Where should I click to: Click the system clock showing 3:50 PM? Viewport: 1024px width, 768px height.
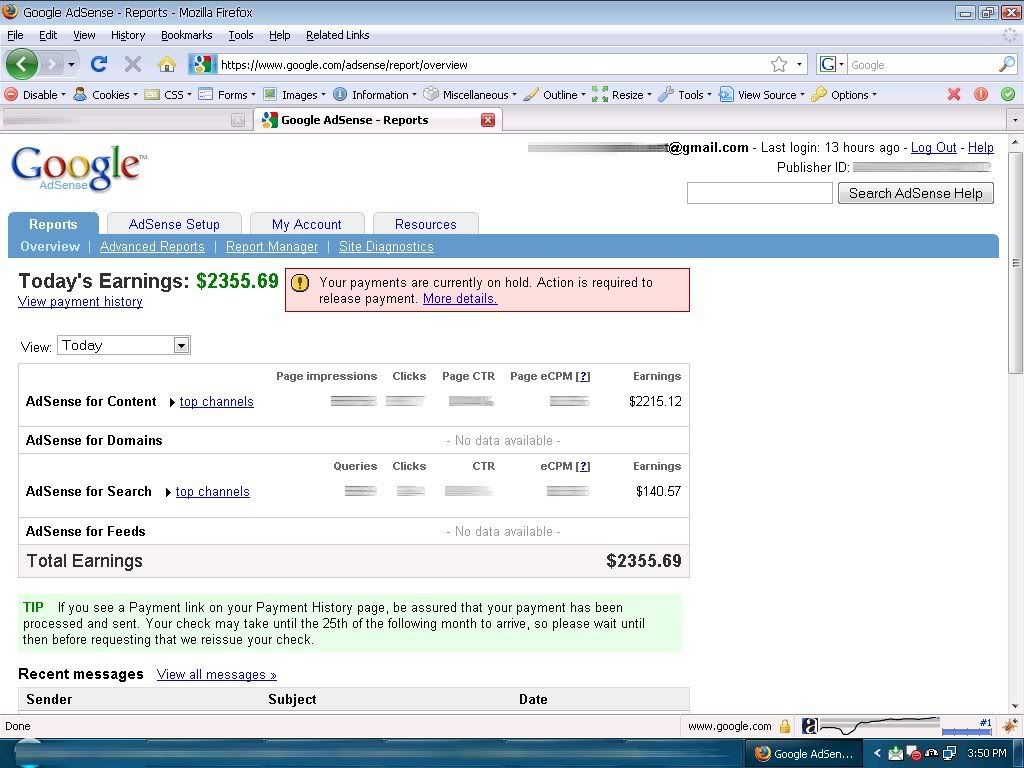987,754
